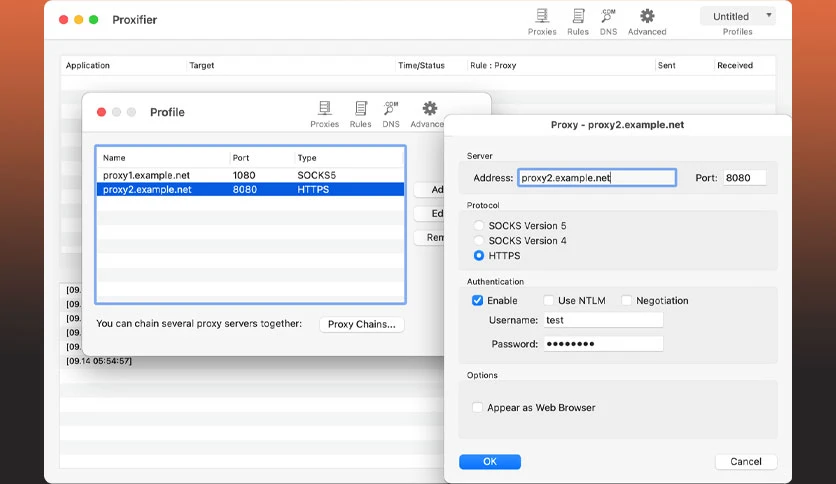Click the proxy Address input field
836x484 pixels.
pyautogui.click(x=597, y=178)
